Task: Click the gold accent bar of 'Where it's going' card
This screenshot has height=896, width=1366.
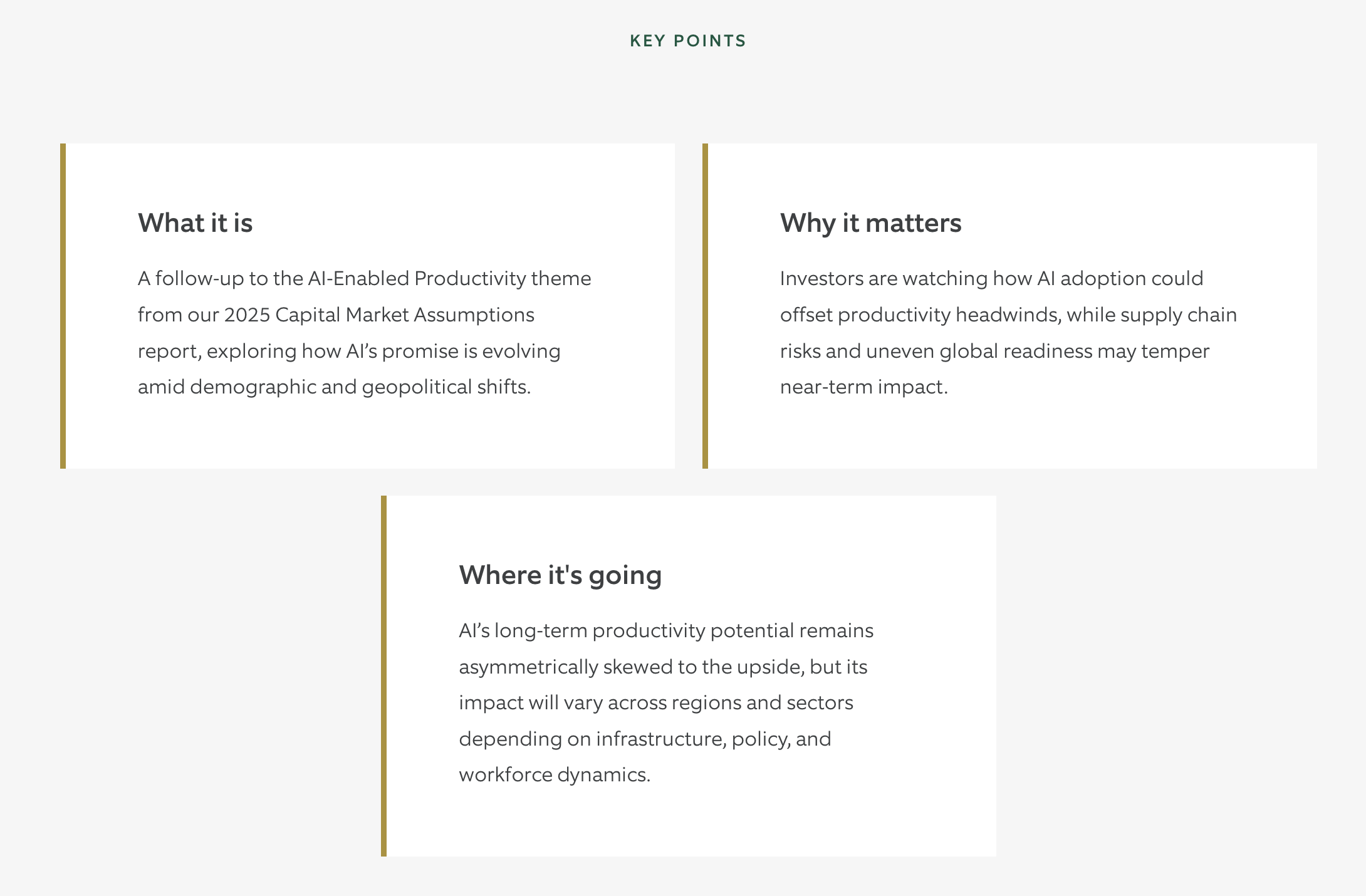Action: point(383,676)
